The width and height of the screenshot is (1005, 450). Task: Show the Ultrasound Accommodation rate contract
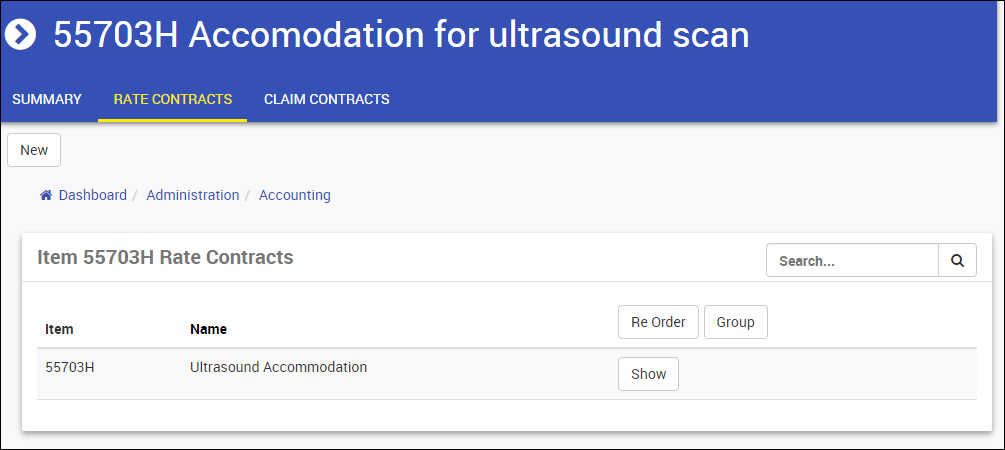648,374
